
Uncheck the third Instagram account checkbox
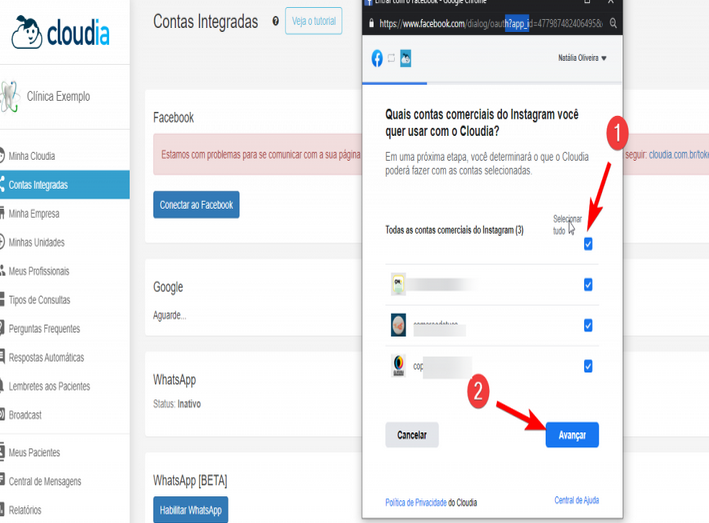[588, 366]
